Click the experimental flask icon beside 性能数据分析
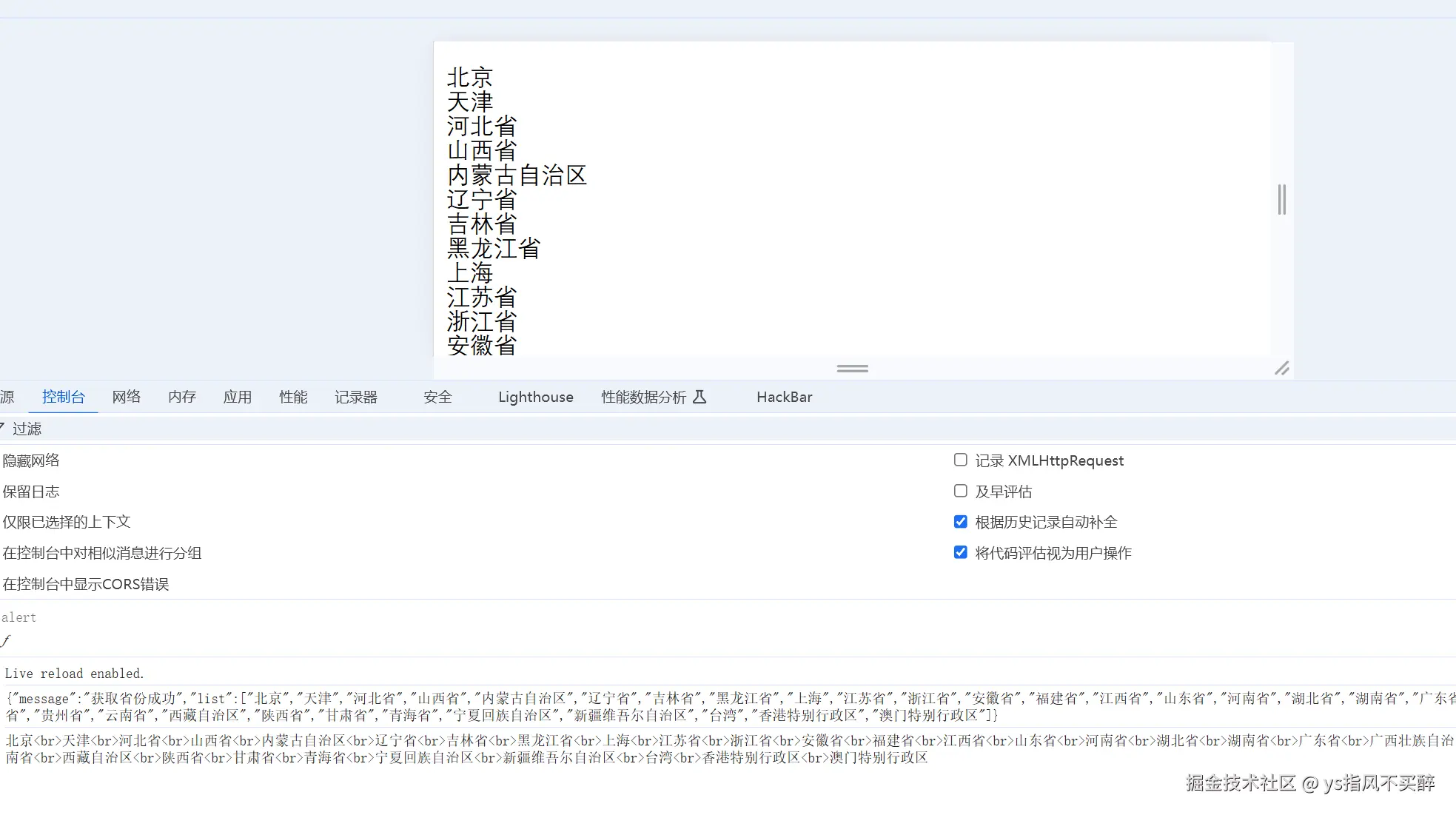Viewport: 1456px width, 815px height. 700,398
